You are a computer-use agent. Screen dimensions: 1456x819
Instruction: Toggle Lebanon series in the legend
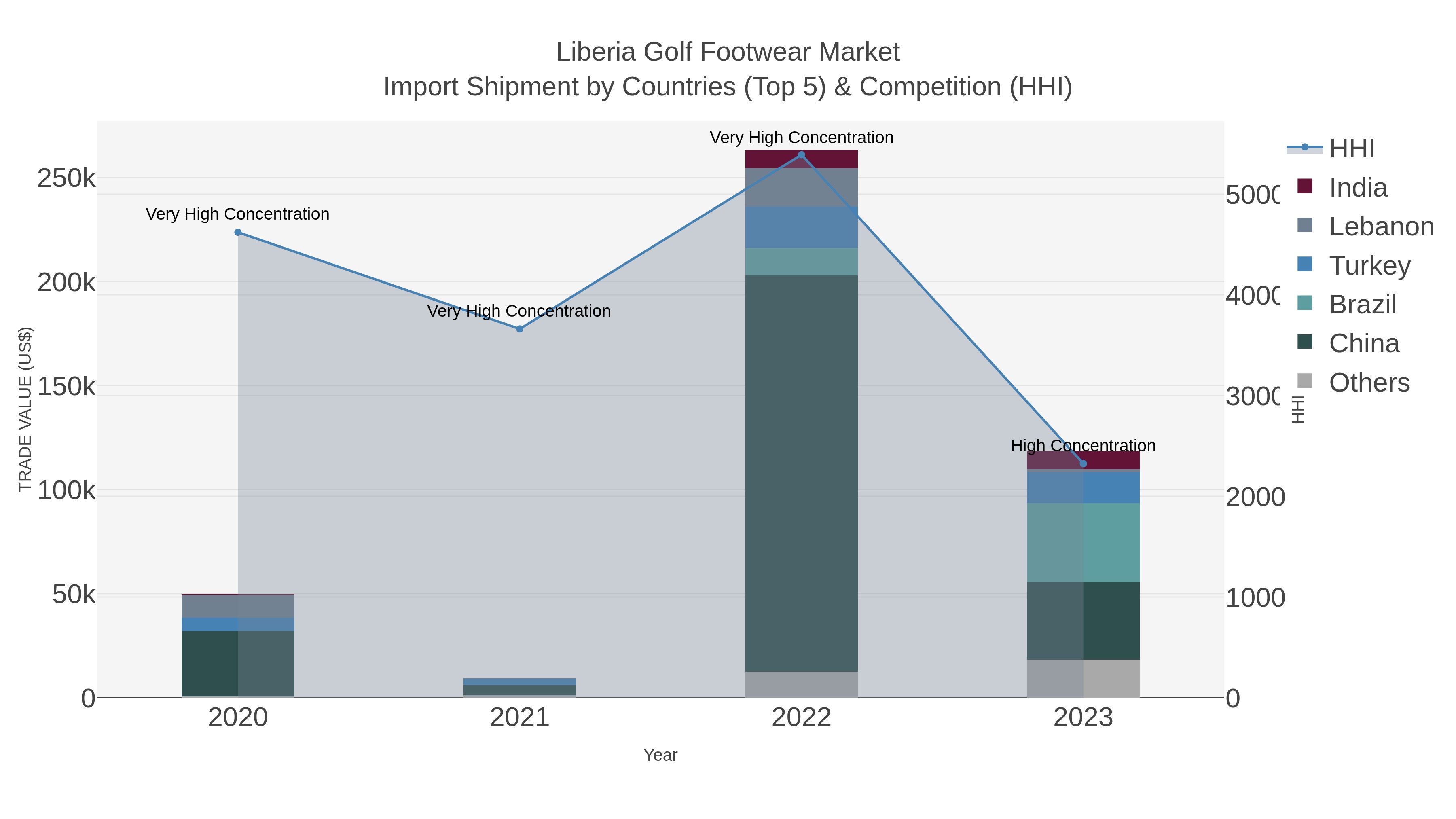[1365, 226]
